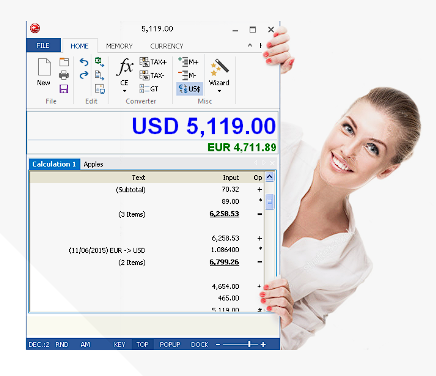436x376 pixels.
Task: Switch to the MEMORY ribbon tab
Action: coord(119,46)
